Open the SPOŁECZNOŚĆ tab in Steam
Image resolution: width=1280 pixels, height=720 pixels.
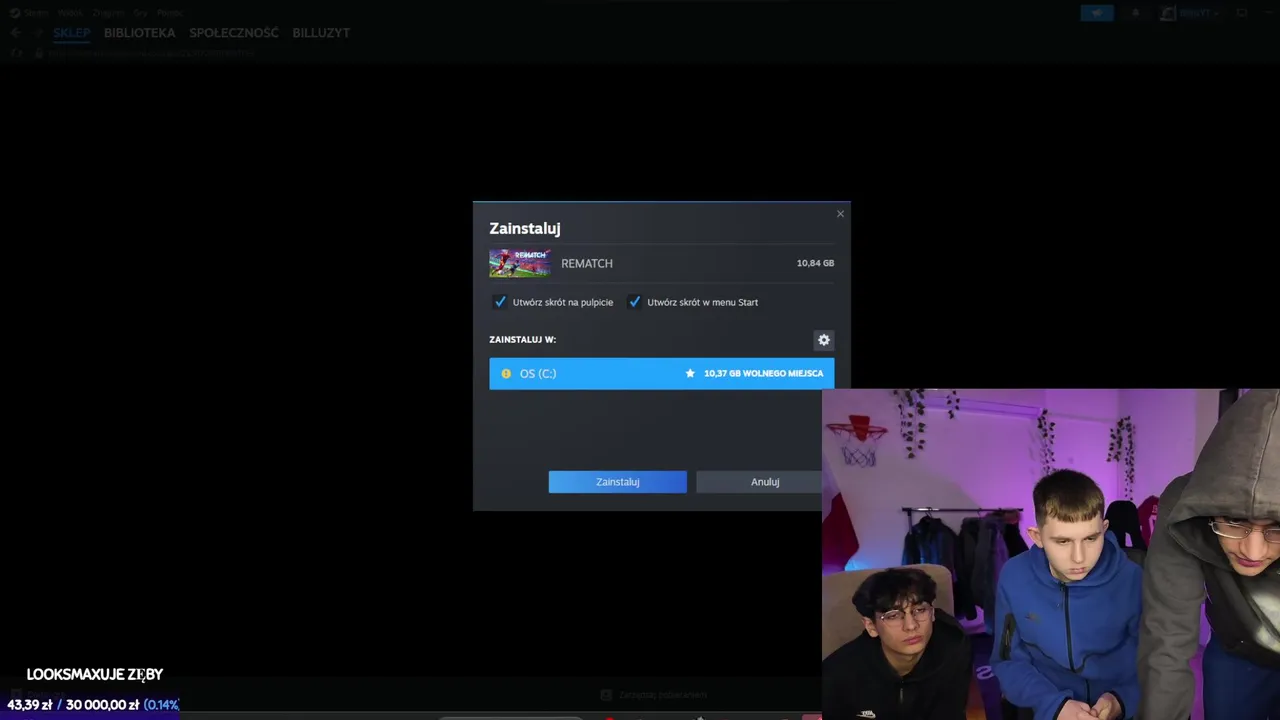[x=234, y=33]
